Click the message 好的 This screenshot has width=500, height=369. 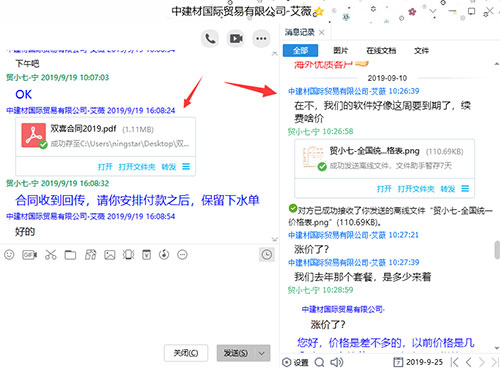pyautogui.click(x=25, y=231)
